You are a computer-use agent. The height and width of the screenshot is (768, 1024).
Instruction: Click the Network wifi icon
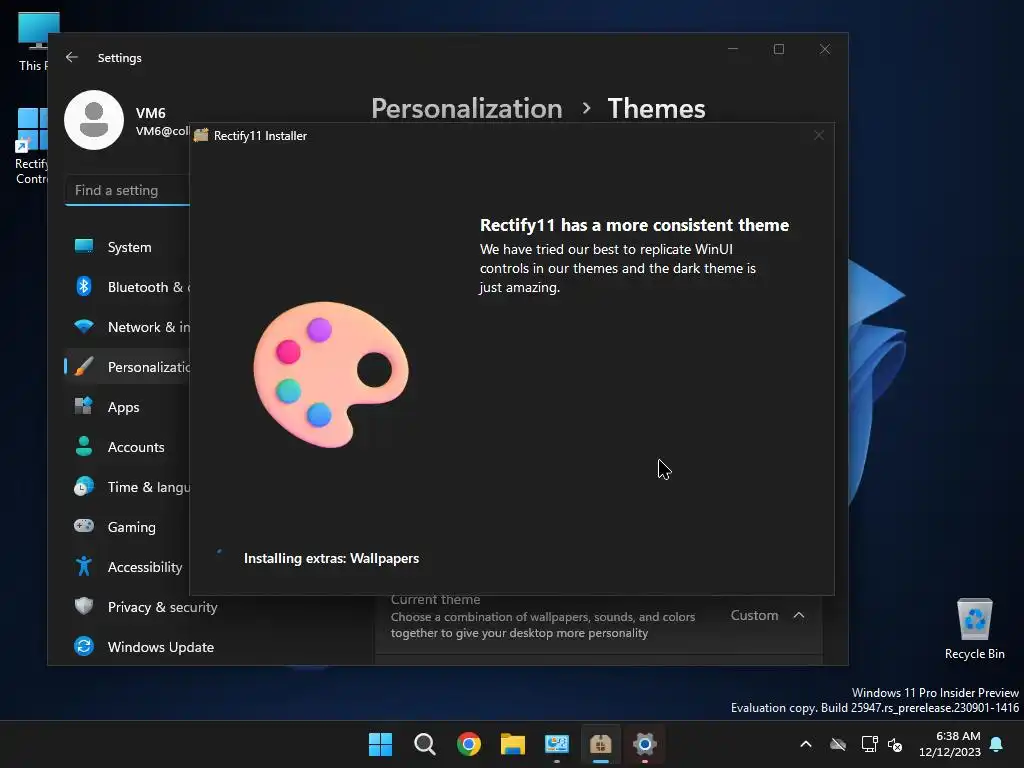click(x=84, y=326)
